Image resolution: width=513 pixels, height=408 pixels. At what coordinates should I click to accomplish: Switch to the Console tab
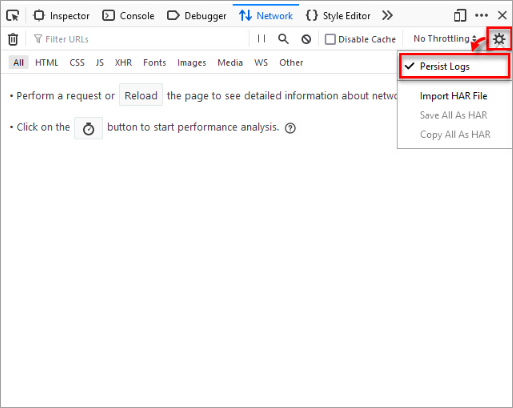click(129, 16)
